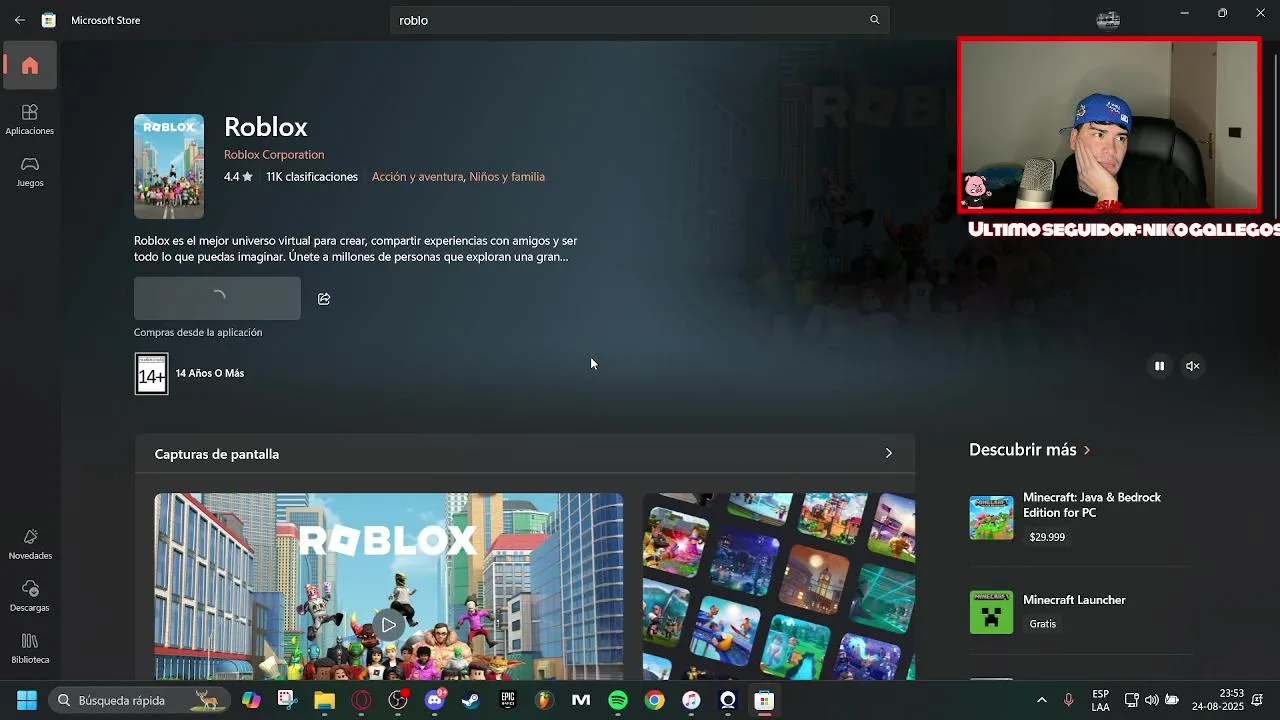Screen dimensions: 1280x720
Task: Open Discord from the taskbar
Action: point(435,700)
